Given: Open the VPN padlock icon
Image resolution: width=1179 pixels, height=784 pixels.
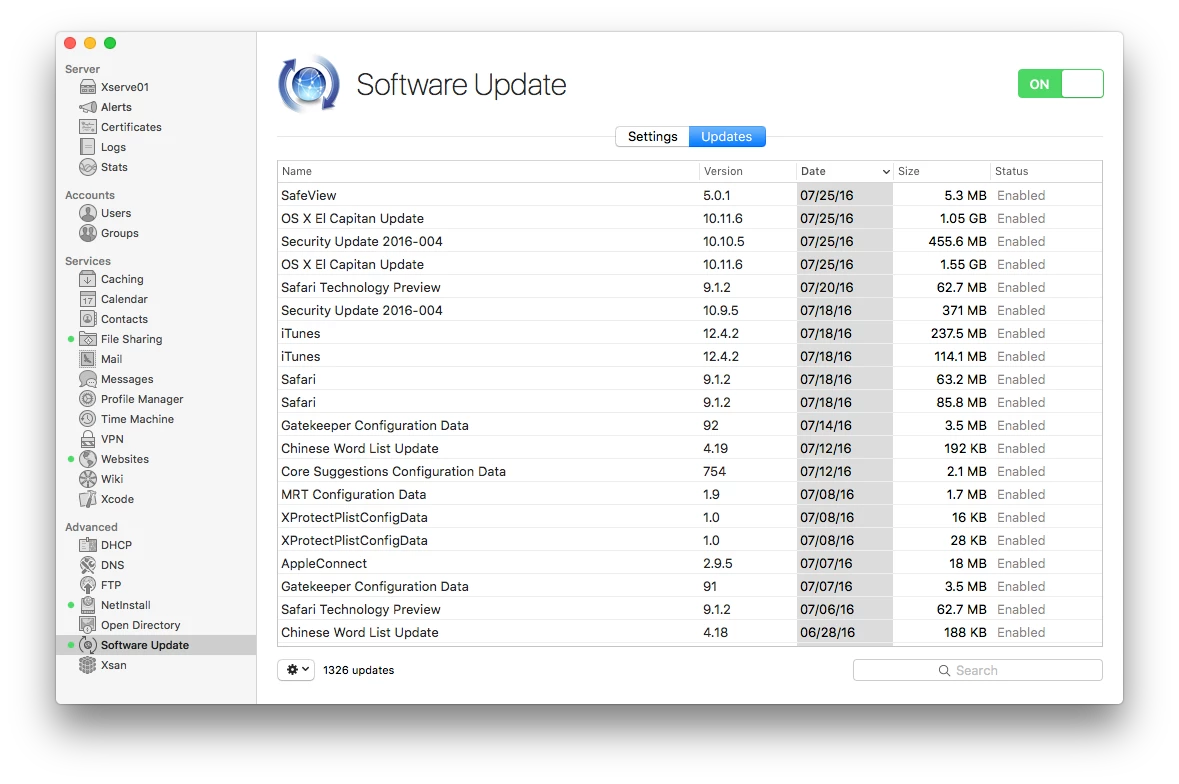Looking at the screenshot, I should pyautogui.click(x=88, y=439).
